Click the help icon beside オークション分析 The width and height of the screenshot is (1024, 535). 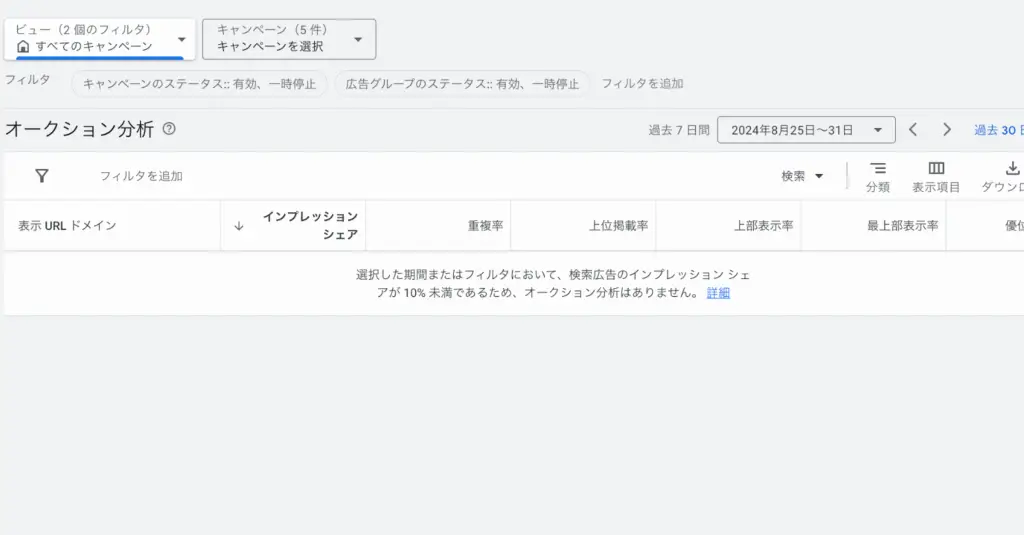click(x=169, y=129)
